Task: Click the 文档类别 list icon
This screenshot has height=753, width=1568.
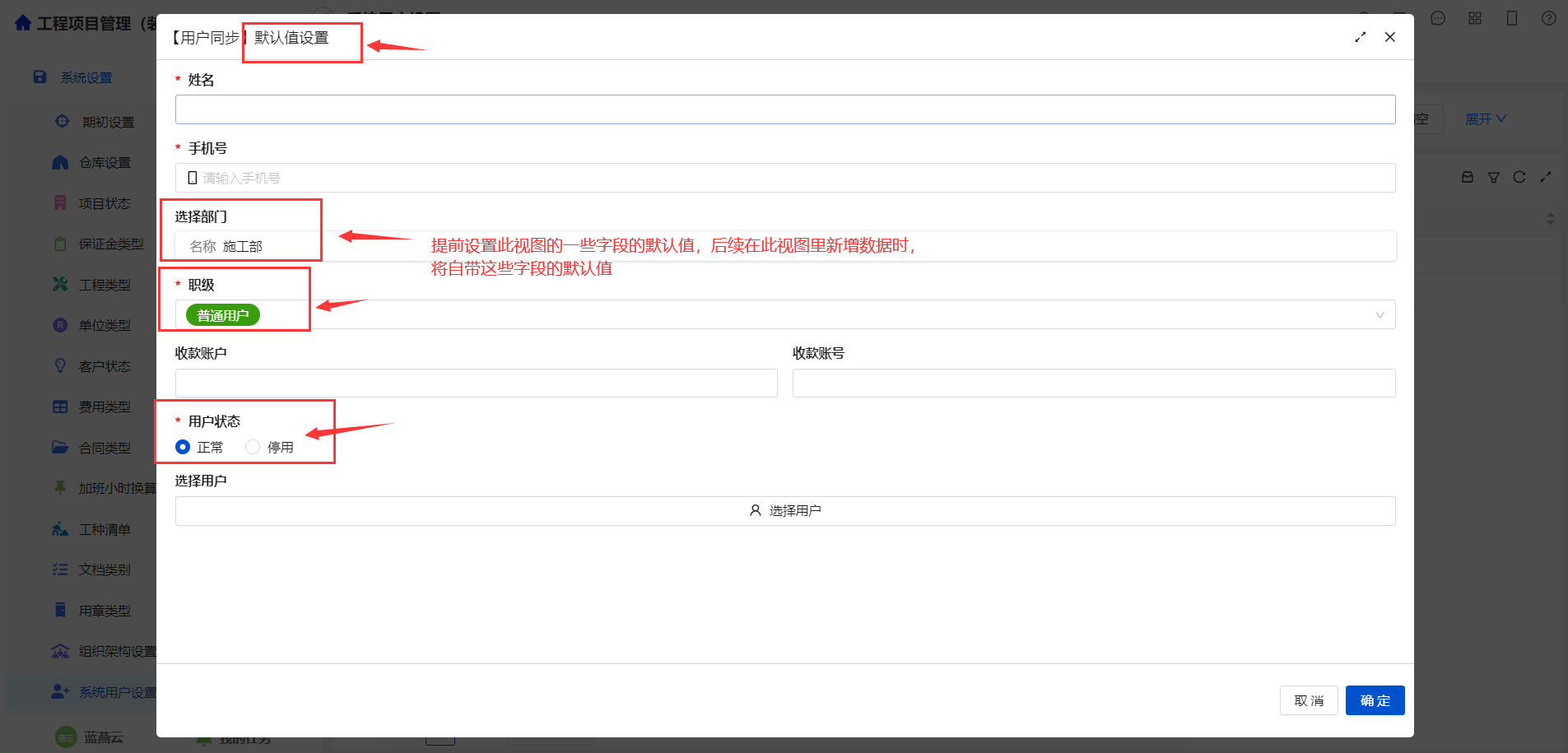Action: [x=60, y=569]
